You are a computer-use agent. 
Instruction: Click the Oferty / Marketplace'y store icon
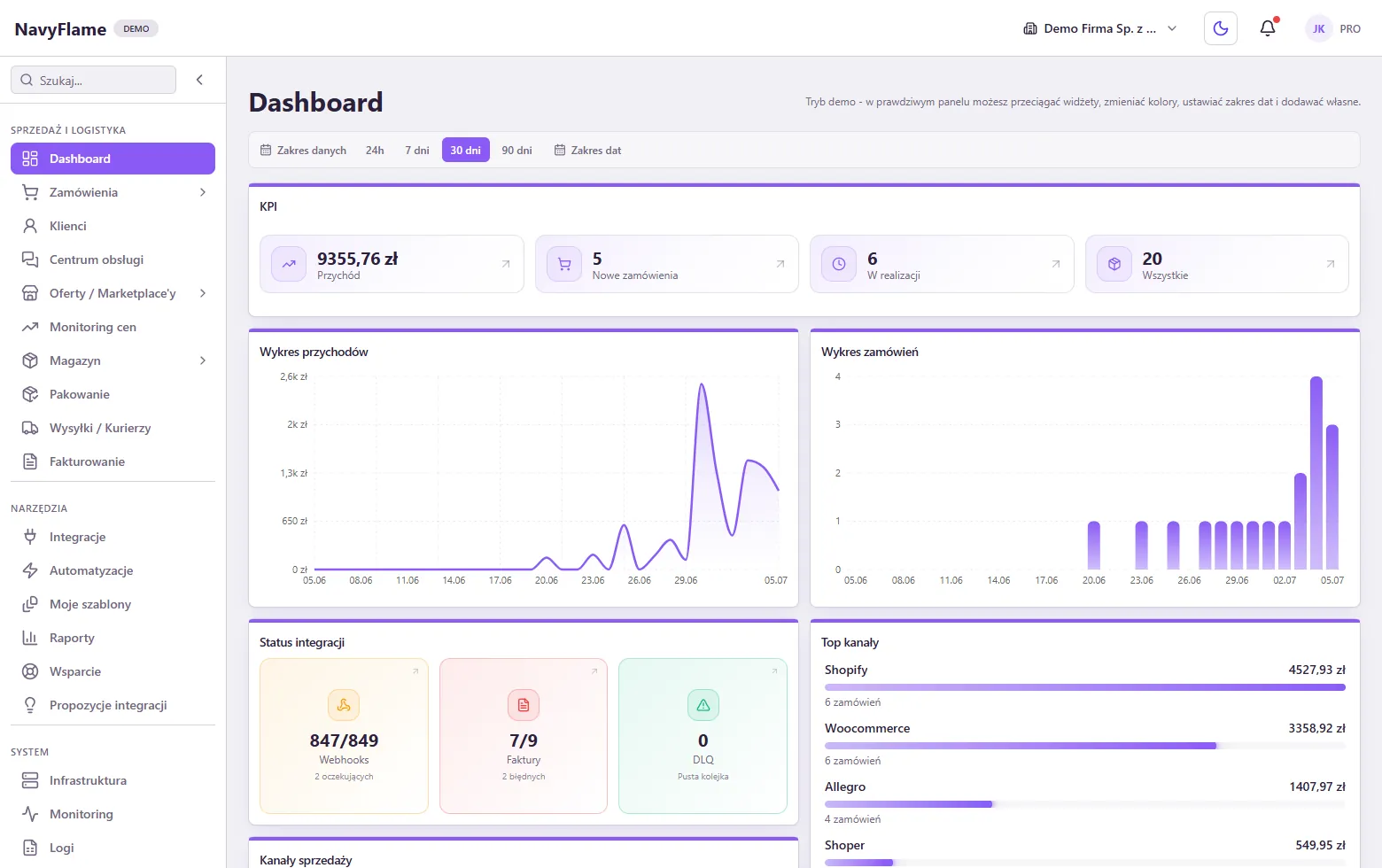pyautogui.click(x=30, y=293)
